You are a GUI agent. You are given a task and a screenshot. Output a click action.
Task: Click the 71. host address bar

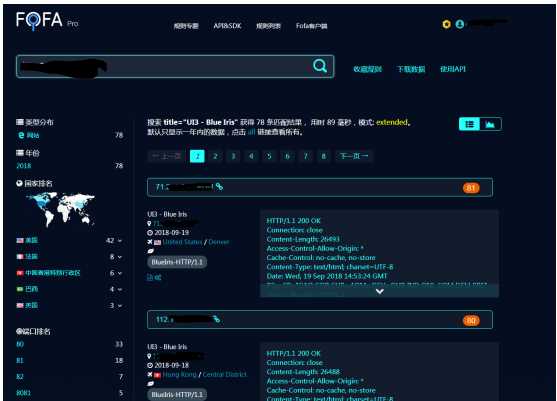point(320,187)
